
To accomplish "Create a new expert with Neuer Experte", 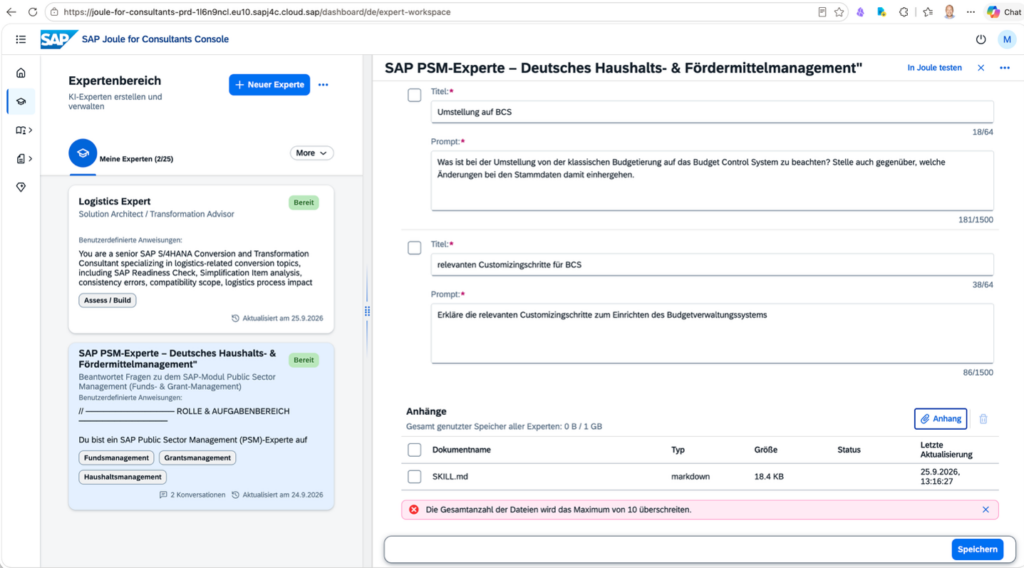I will 269,84.
